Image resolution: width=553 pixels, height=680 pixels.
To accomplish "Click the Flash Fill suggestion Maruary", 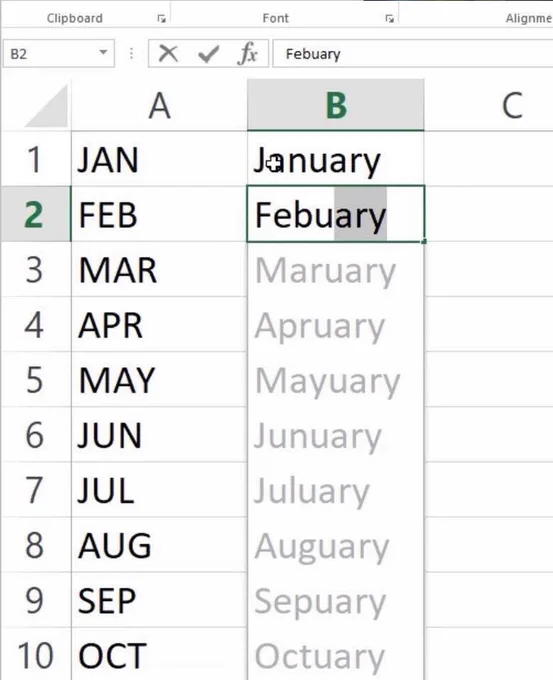I will [336, 270].
